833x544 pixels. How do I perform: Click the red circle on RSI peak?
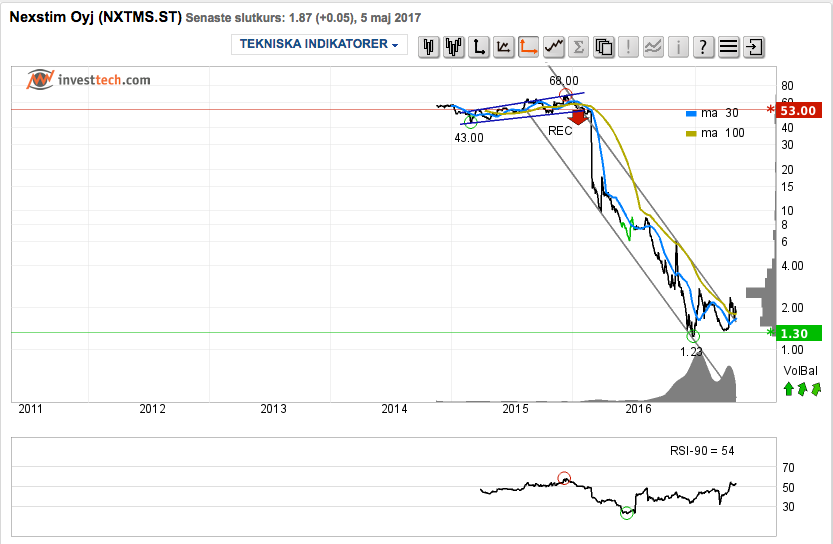(564, 478)
